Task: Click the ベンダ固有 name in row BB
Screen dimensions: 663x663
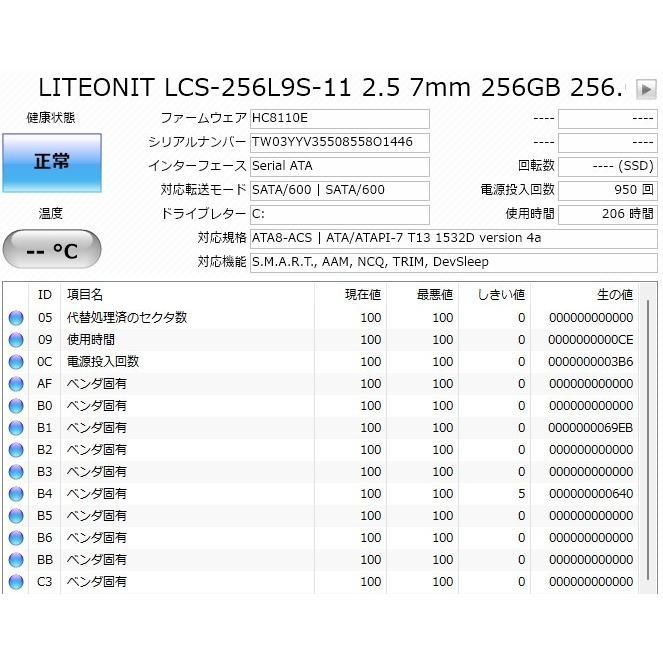Action: tap(97, 560)
